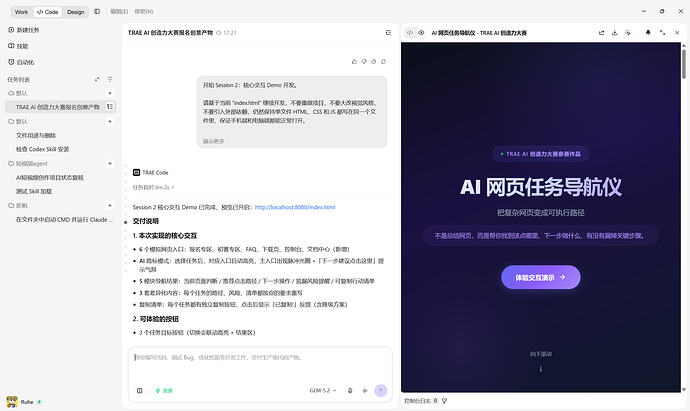Switch the preview panel to eye preview mode
690x411 pixels.
click(x=421, y=33)
